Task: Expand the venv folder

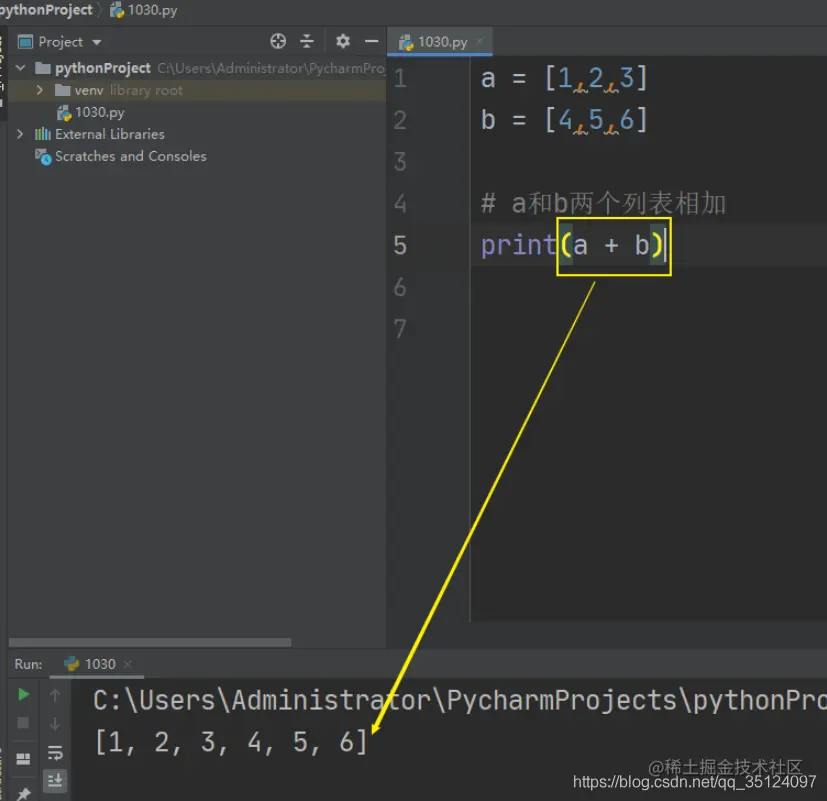Action: pyautogui.click(x=40, y=90)
